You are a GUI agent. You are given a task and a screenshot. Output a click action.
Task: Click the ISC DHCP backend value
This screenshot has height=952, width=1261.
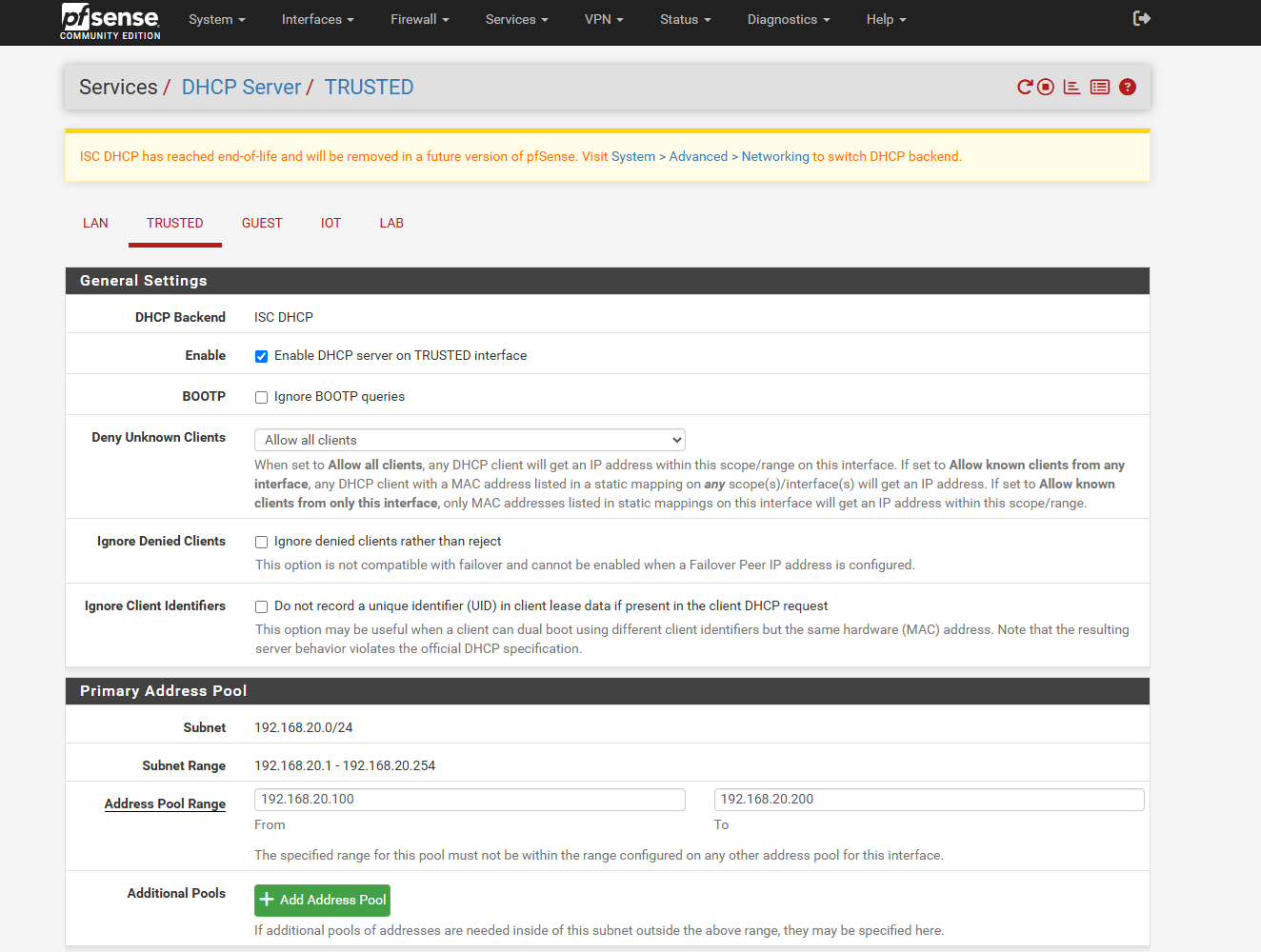coord(284,317)
